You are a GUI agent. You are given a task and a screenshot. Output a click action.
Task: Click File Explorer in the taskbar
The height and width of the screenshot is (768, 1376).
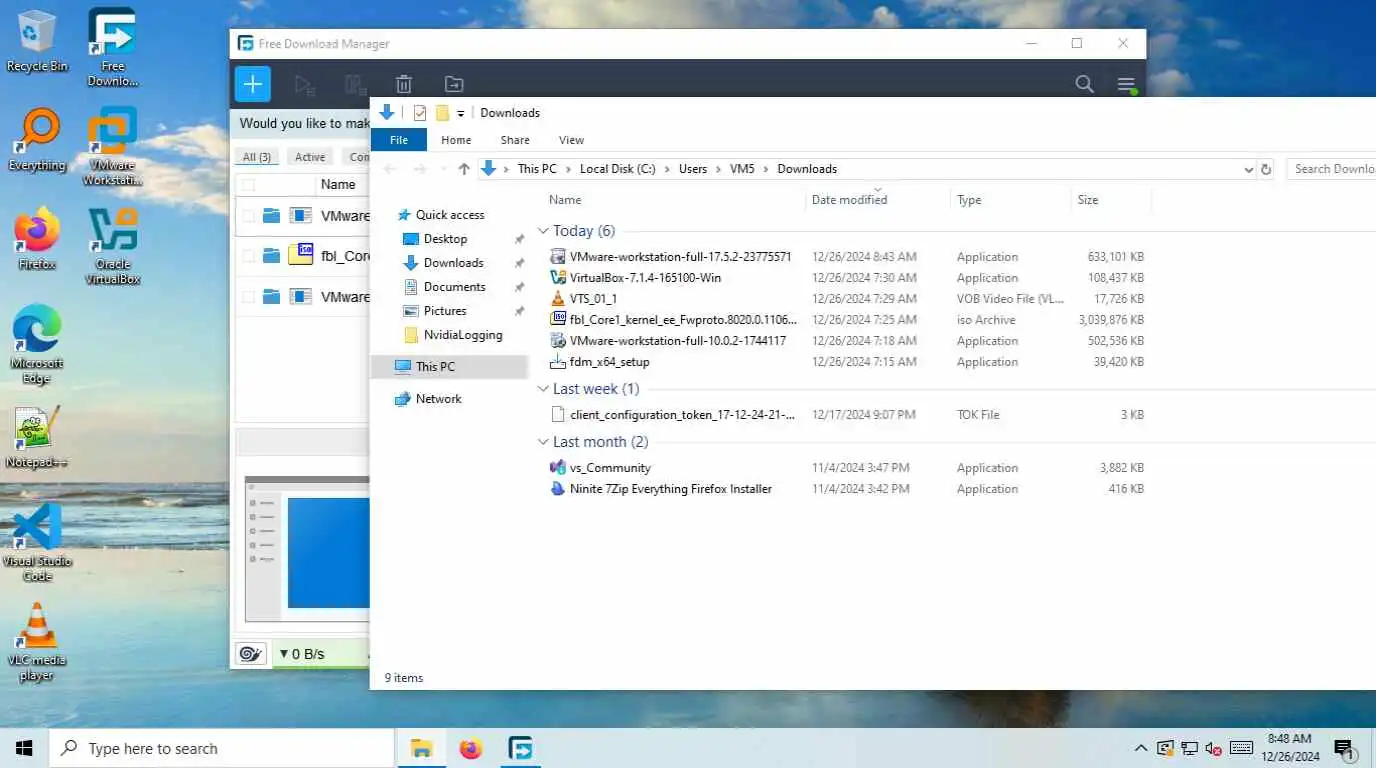(x=422, y=748)
